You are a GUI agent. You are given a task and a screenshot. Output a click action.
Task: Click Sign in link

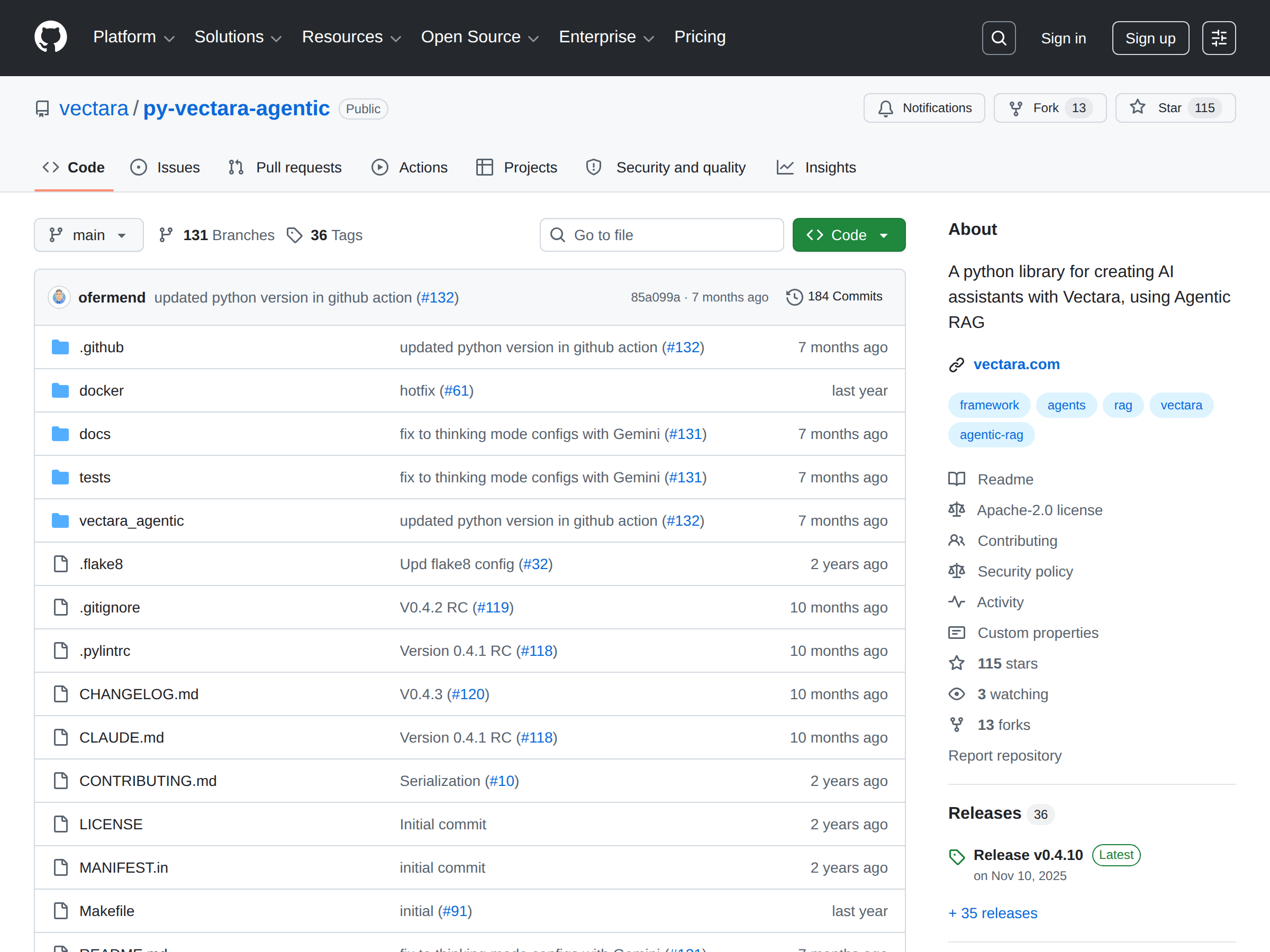1063,39
